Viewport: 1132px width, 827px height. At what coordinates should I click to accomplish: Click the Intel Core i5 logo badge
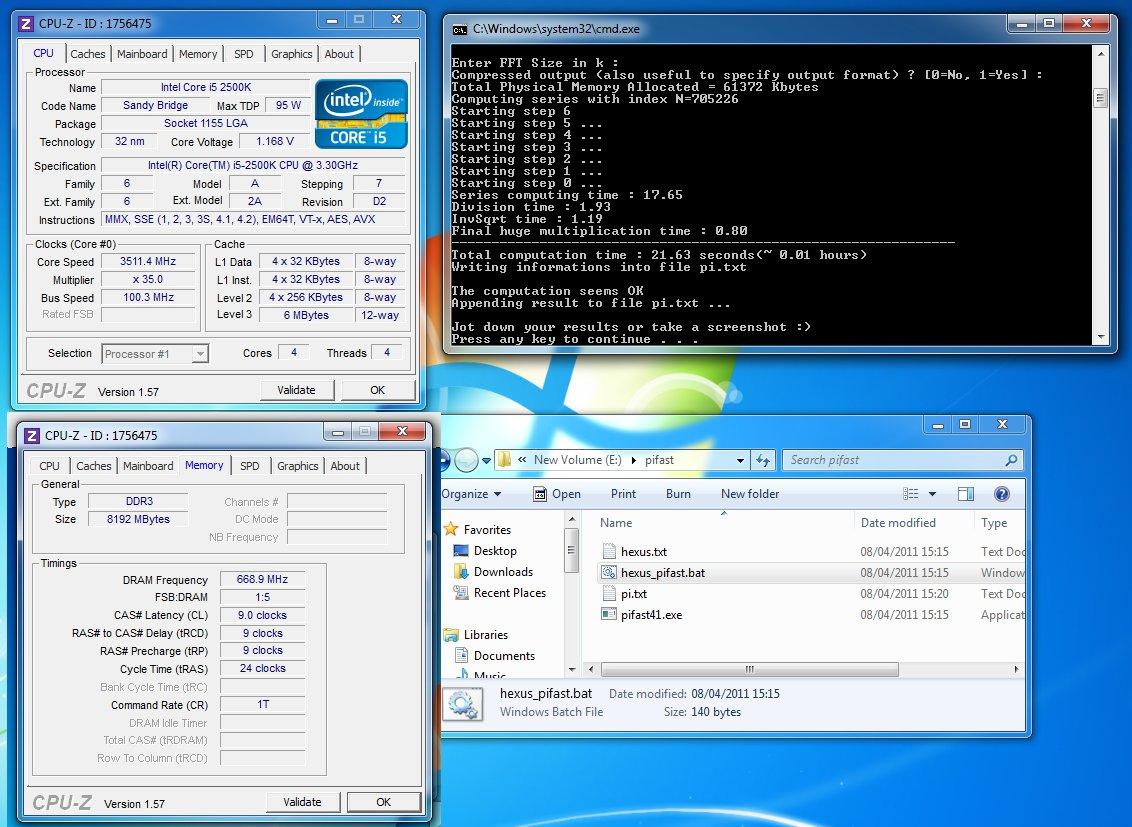tap(361, 113)
